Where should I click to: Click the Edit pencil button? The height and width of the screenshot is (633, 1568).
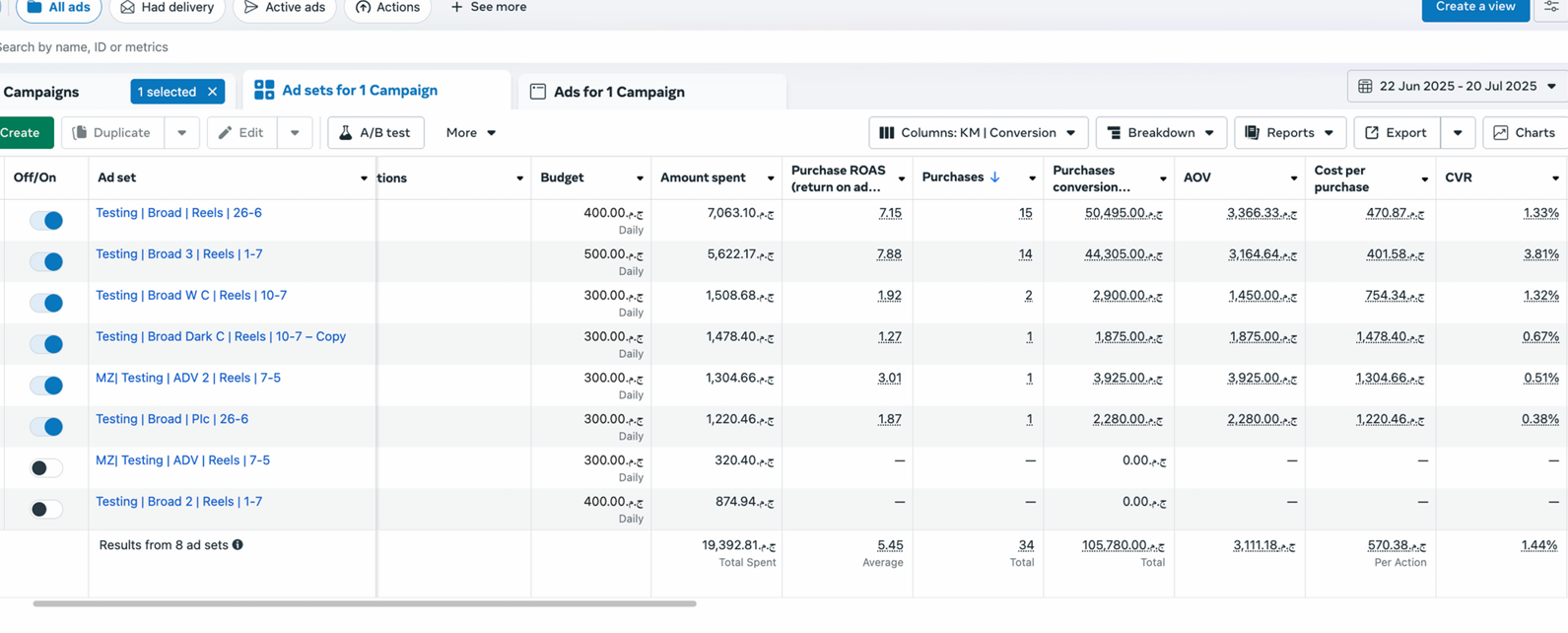click(241, 133)
